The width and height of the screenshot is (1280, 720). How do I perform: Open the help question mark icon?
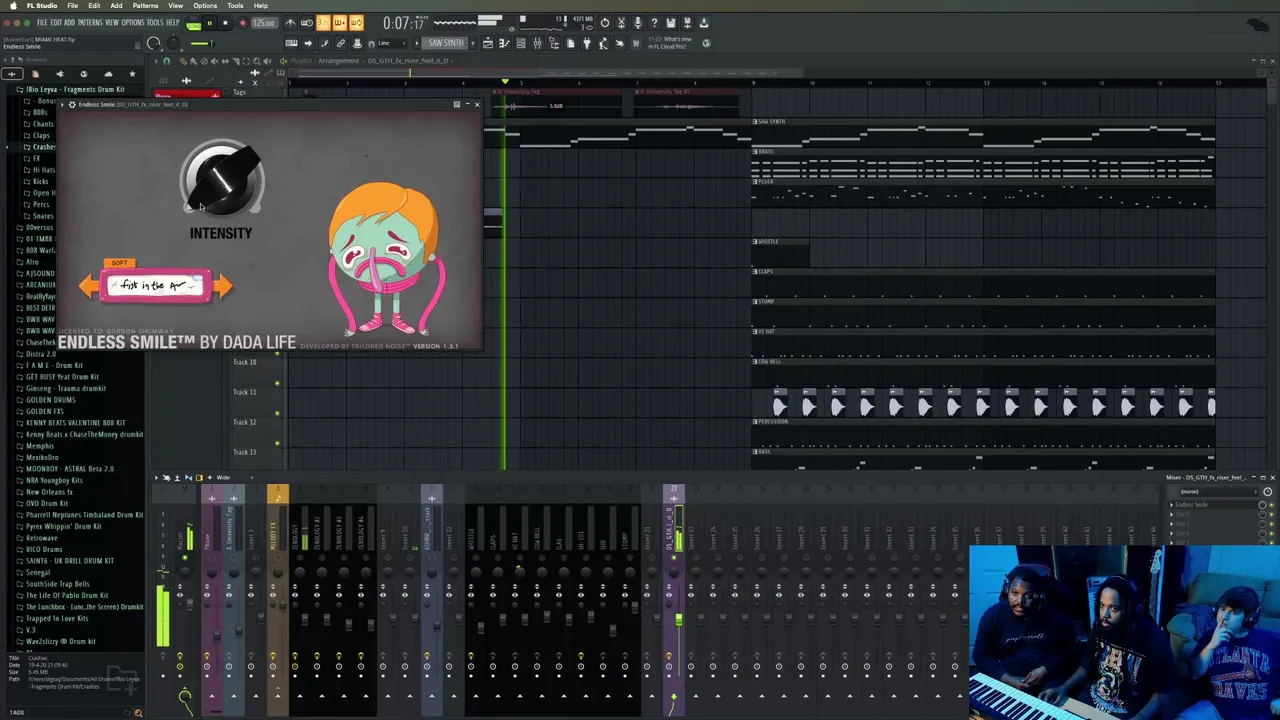click(654, 23)
